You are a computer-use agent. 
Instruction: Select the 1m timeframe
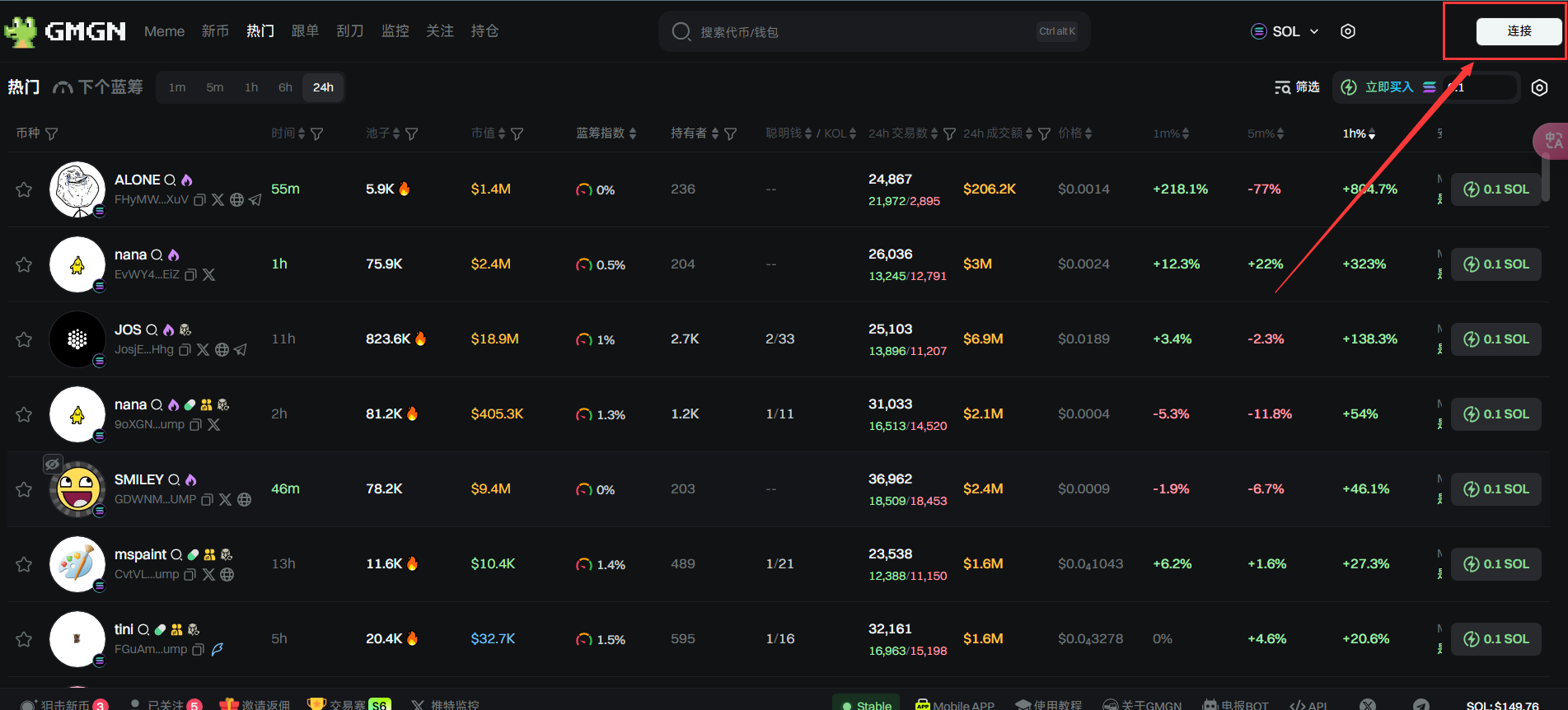click(177, 87)
